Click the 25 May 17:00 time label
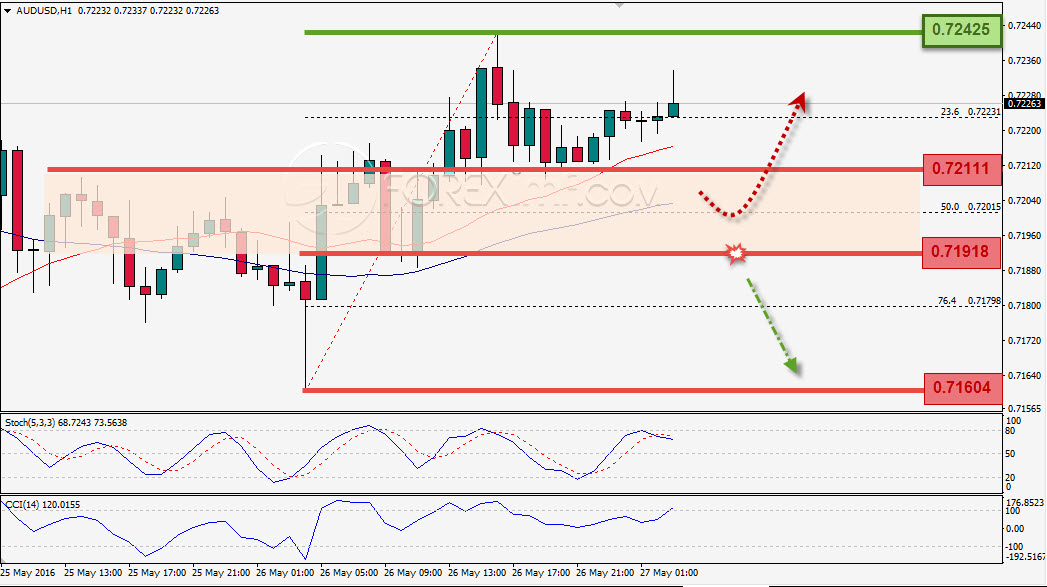The height and width of the screenshot is (587, 1047). [157, 573]
